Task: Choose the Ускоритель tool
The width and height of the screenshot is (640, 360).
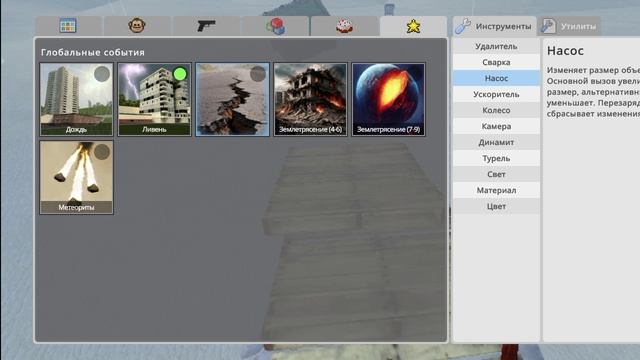Action: (496, 94)
